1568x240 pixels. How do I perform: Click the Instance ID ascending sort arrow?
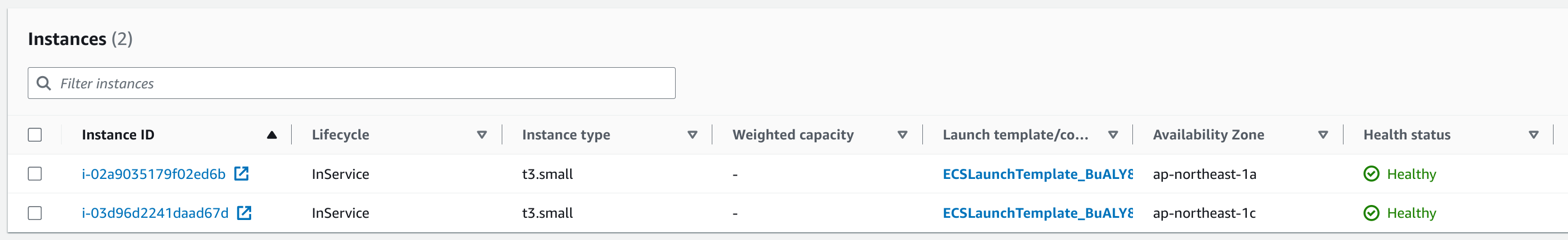click(x=272, y=134)
